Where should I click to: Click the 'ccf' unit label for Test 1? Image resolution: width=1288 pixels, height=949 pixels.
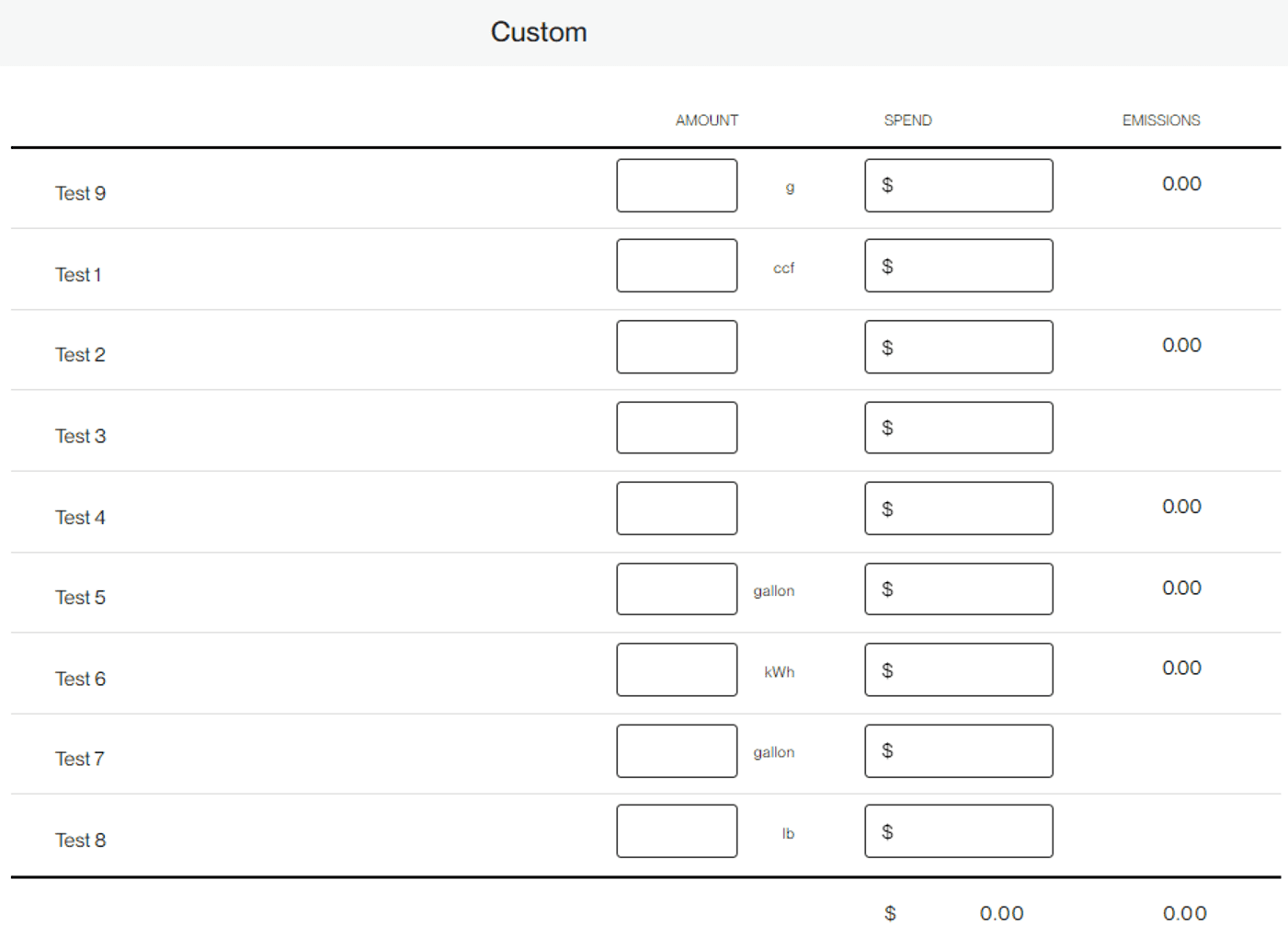pyautogui.click(x=783, y=268)
